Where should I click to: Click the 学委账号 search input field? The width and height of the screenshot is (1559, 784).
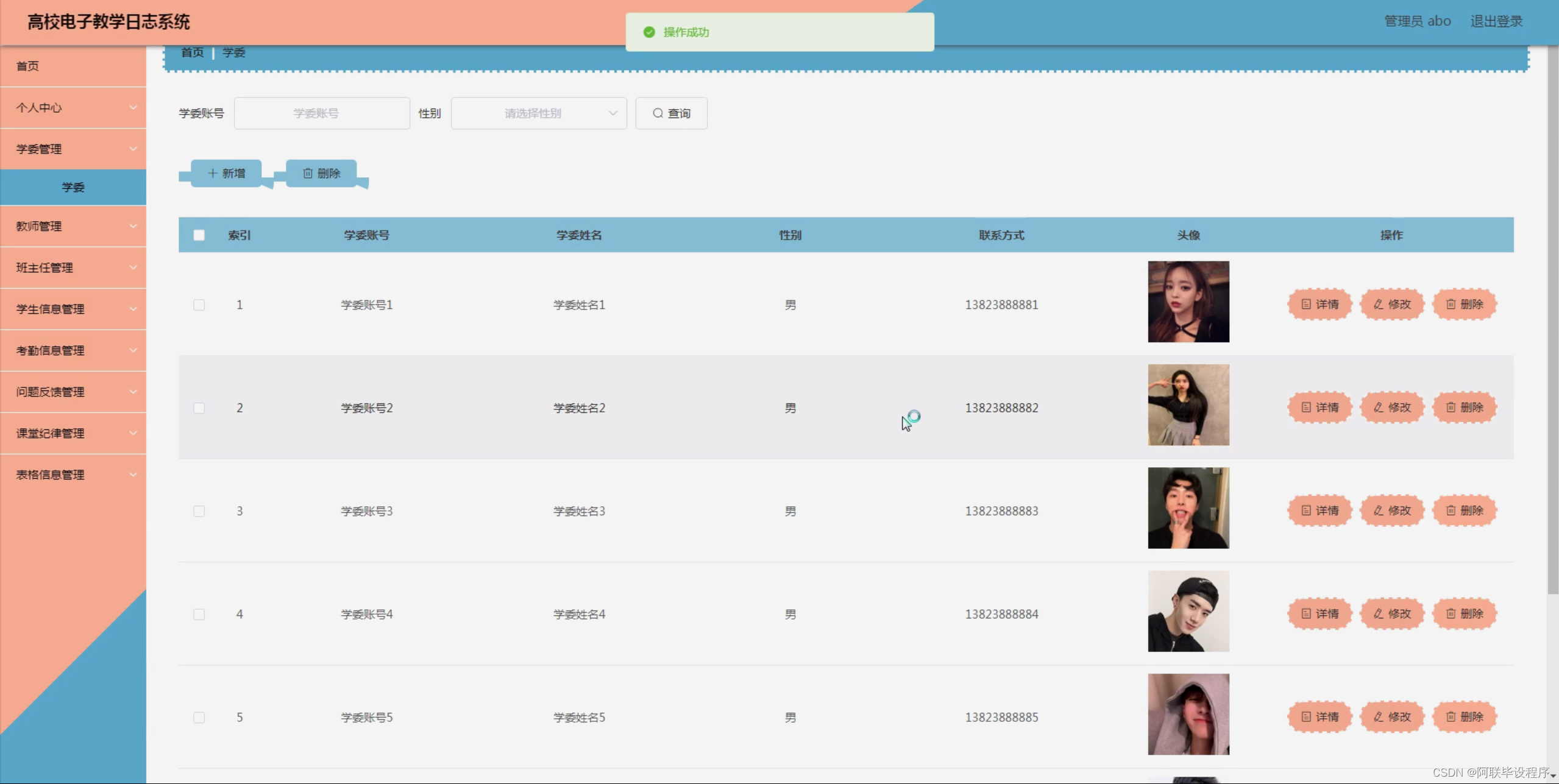pos(322,113)
